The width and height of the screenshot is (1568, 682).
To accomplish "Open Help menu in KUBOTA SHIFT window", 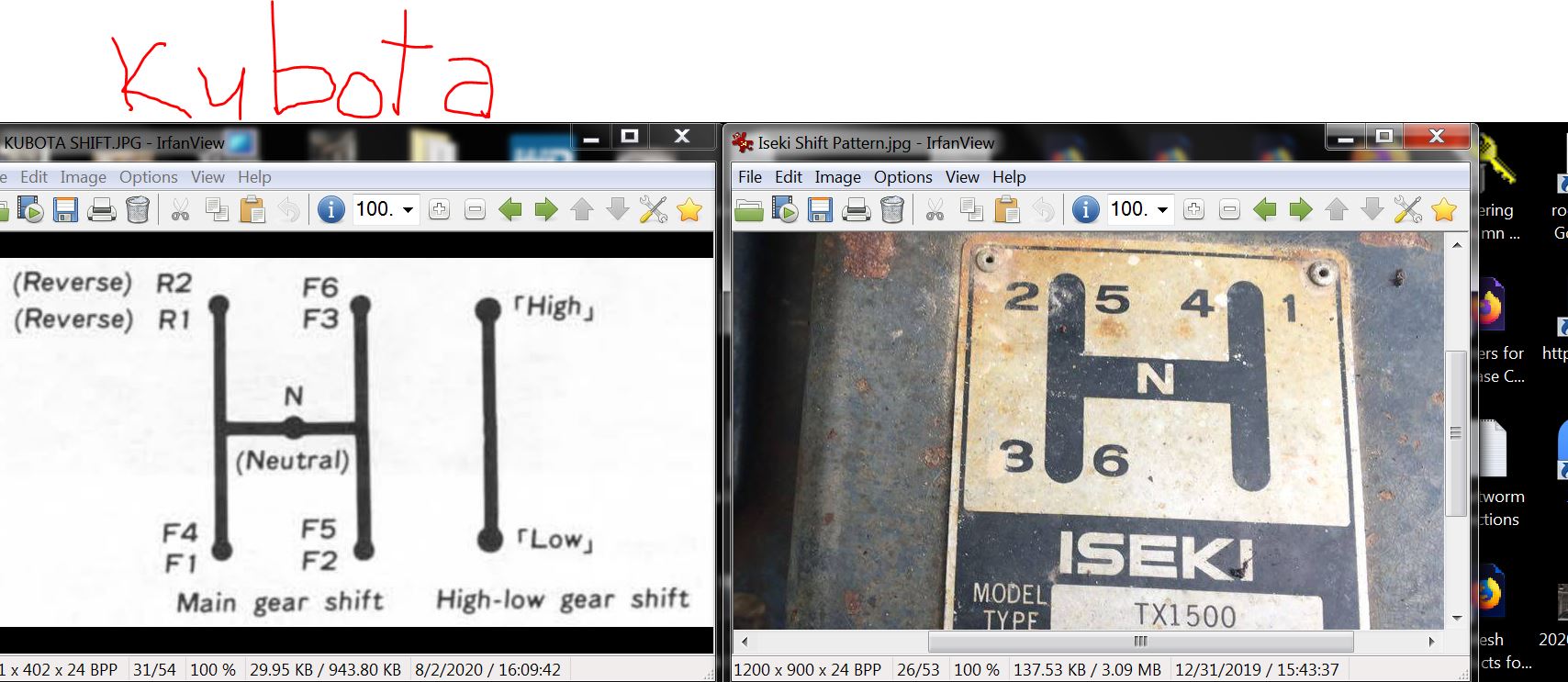I will tap(254, 177).
